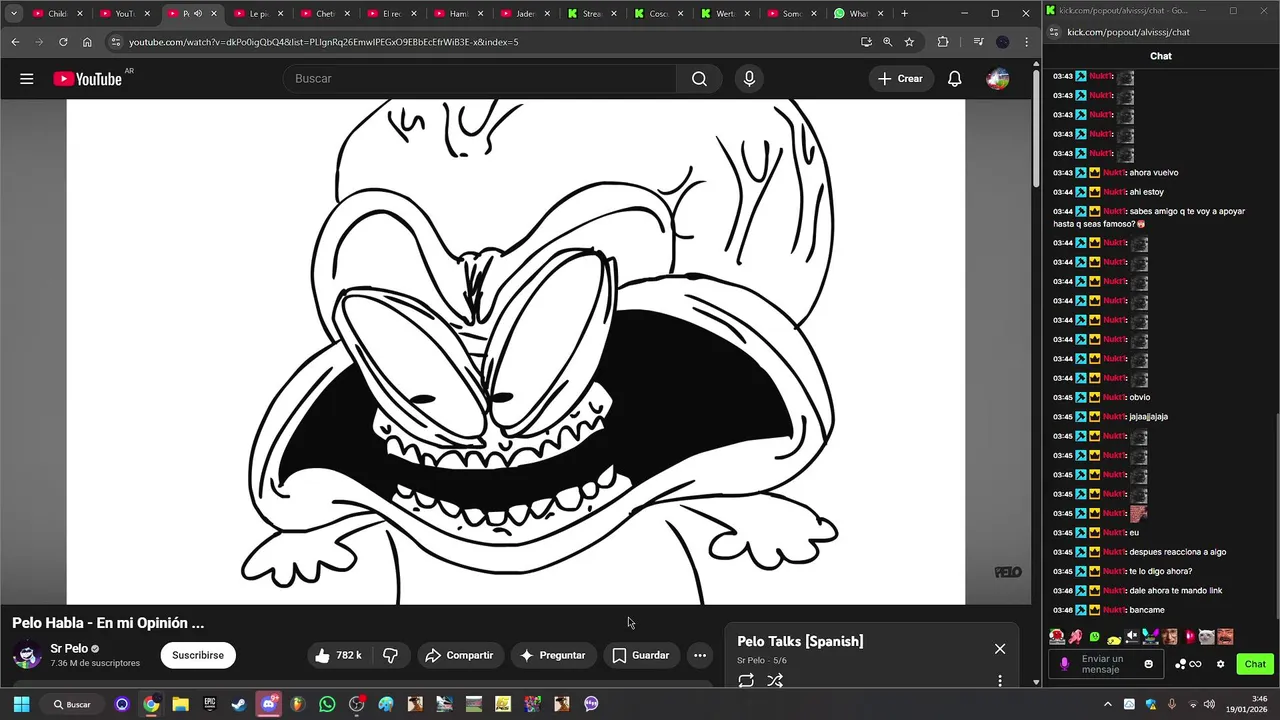Open WhatsApp from the taskbar
The image size is (1280, 720).
click(x=327, y=704)
